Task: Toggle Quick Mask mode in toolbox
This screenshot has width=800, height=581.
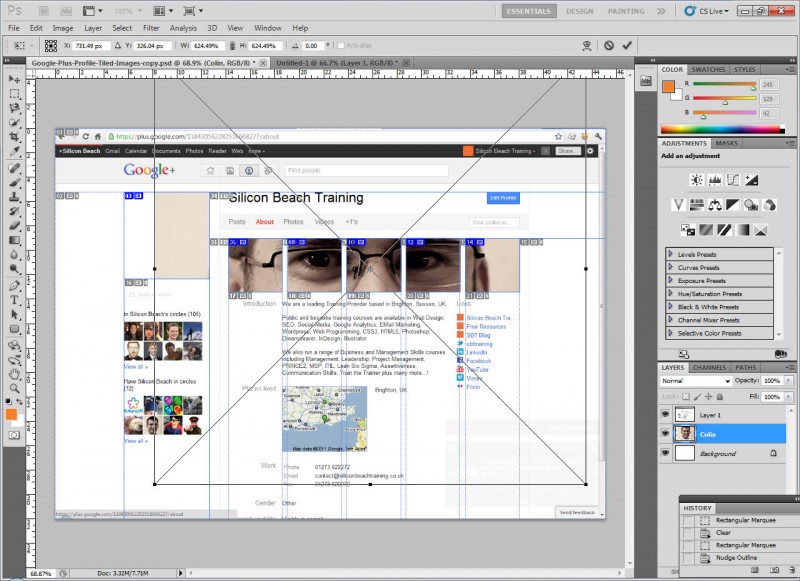Action: (x=14, y=435)
